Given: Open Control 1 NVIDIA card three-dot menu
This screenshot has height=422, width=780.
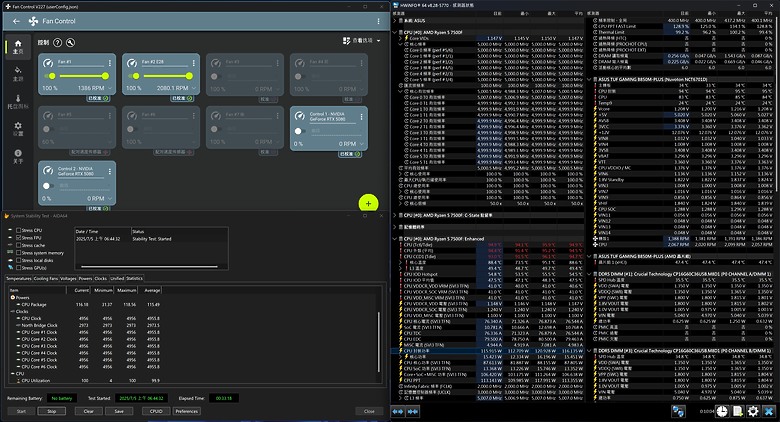Looking at the screenshot, I should click(361, 116).
